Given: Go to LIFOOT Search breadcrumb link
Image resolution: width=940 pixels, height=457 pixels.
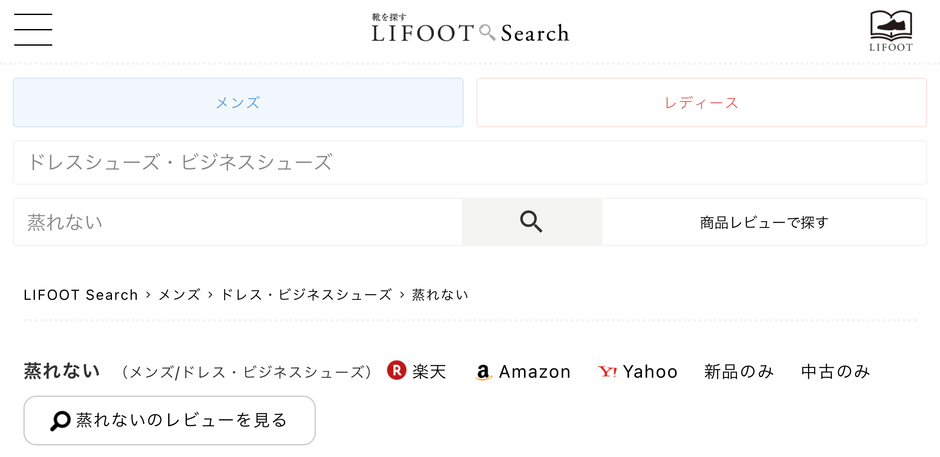Looking at the screenshot, I should coord(81,295).
